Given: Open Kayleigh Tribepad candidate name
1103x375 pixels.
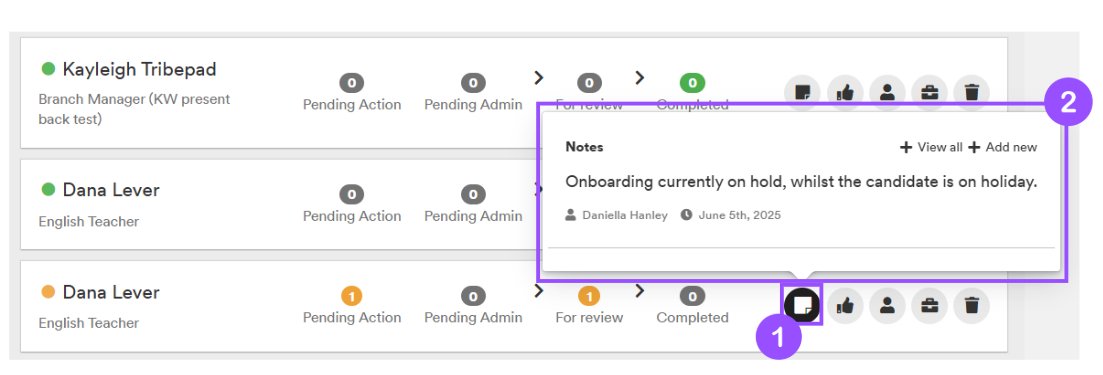Looking at the screenshot, I should pos(139,69).
